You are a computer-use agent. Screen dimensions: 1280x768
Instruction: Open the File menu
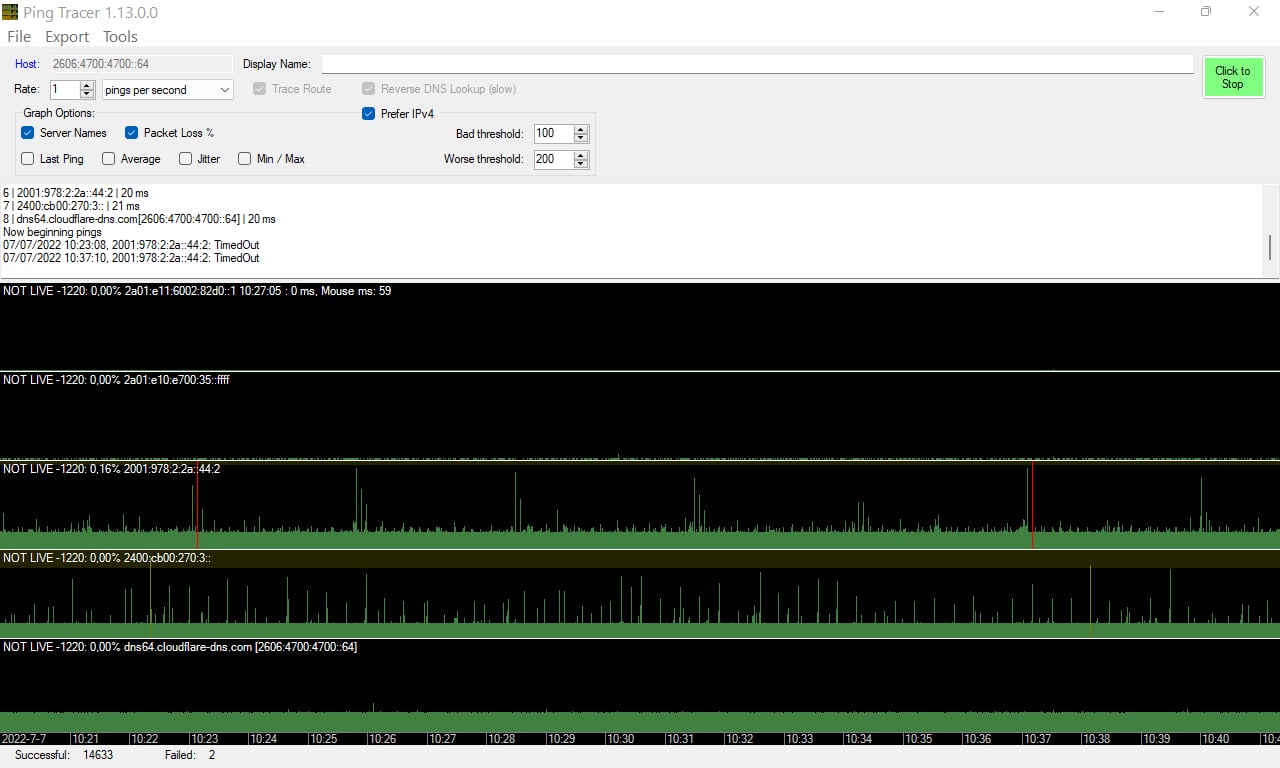click(x=19, y=37)
